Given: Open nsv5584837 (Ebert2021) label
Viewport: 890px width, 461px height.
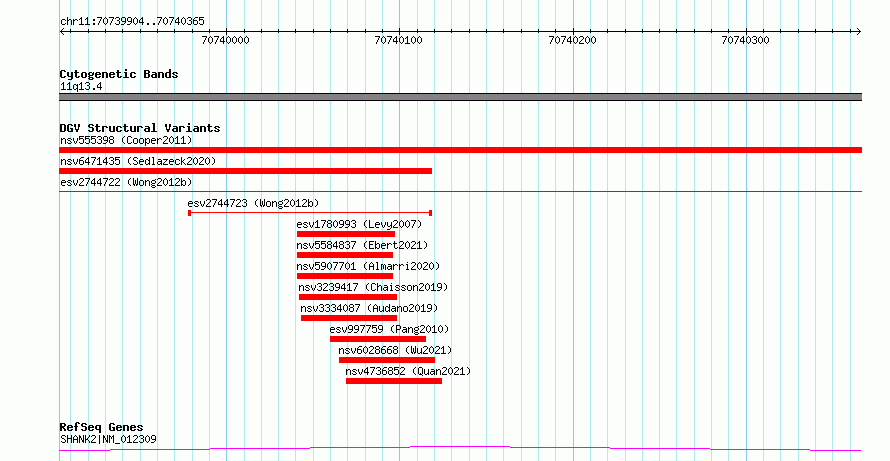Looking at the screenshot, I should click(x=362, y=245).
